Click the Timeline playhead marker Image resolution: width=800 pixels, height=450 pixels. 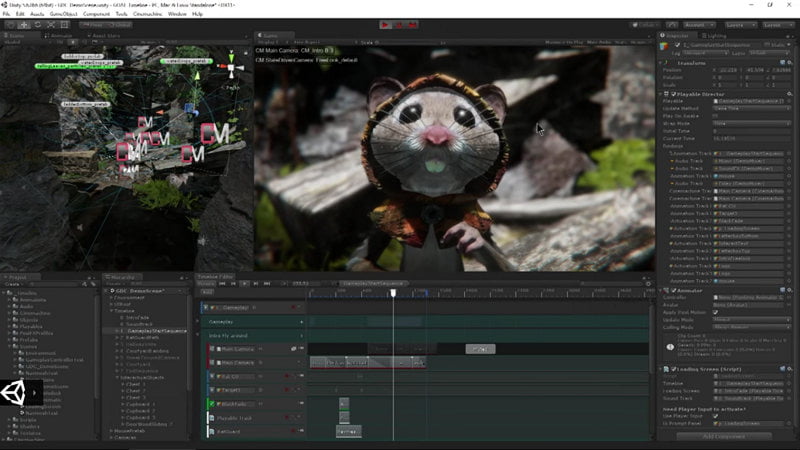click(x=393, y=292)
